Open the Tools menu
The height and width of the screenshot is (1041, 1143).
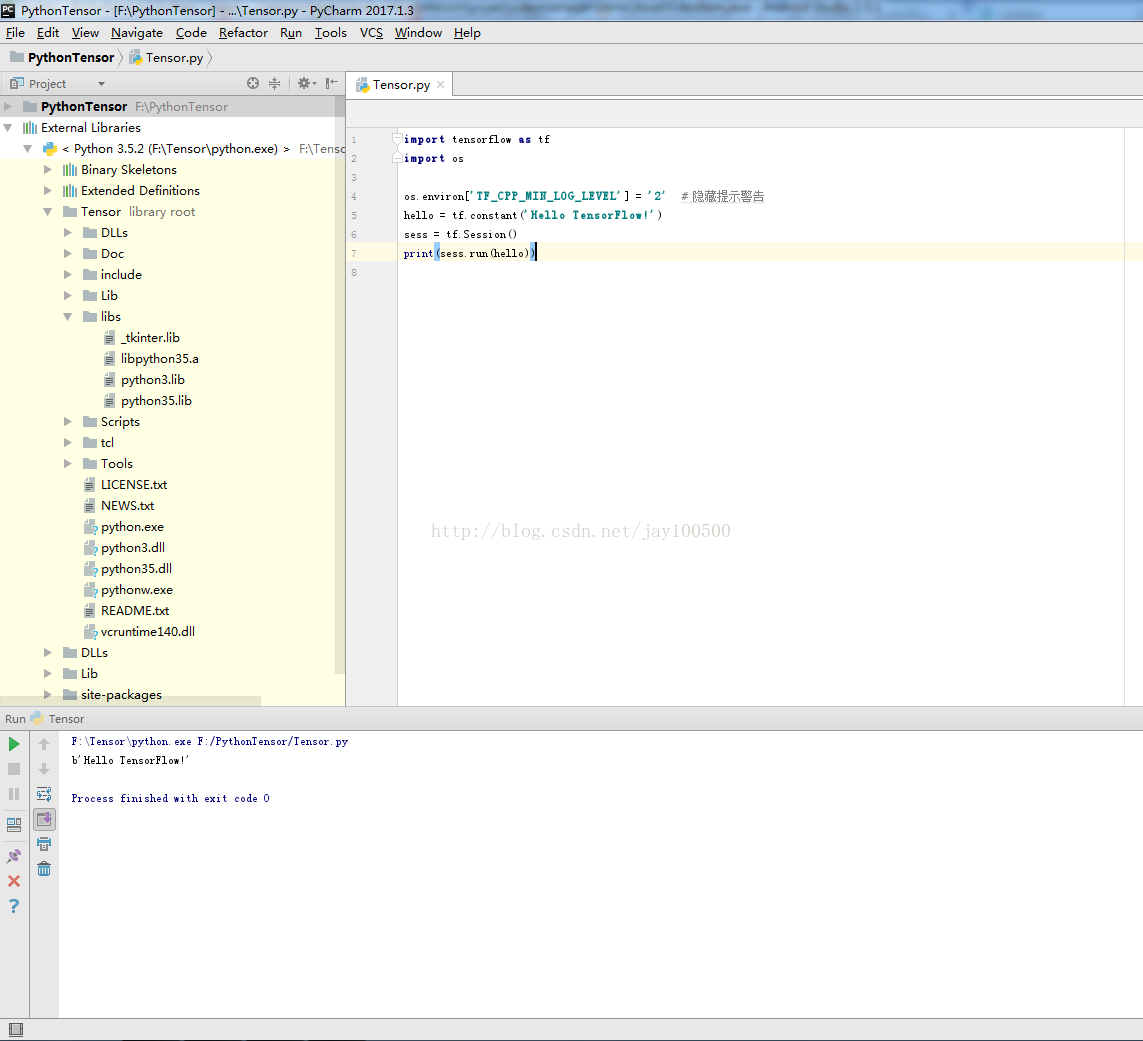[x=331, y=33]
